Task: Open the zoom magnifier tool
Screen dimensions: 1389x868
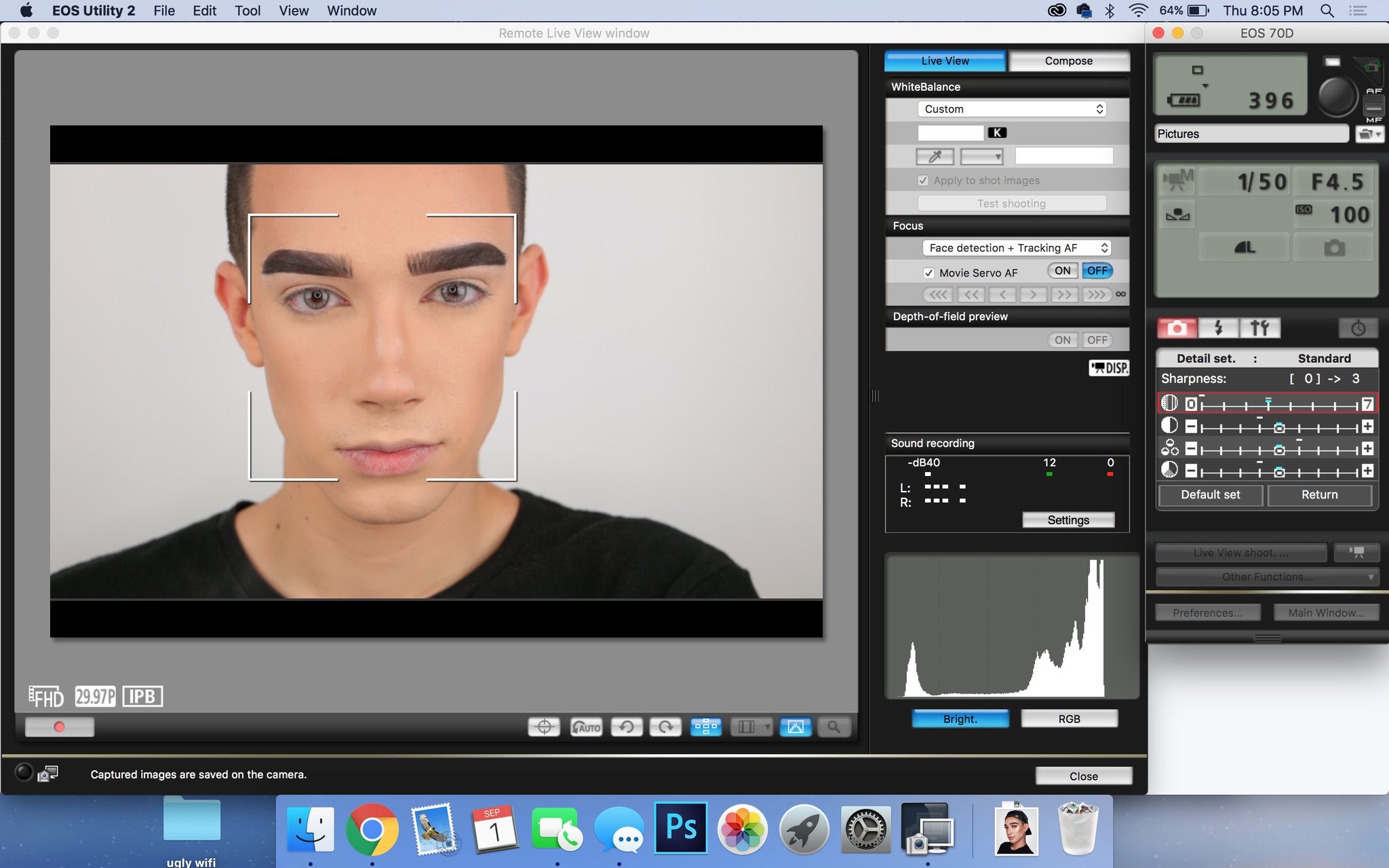Action: (835, 726)
